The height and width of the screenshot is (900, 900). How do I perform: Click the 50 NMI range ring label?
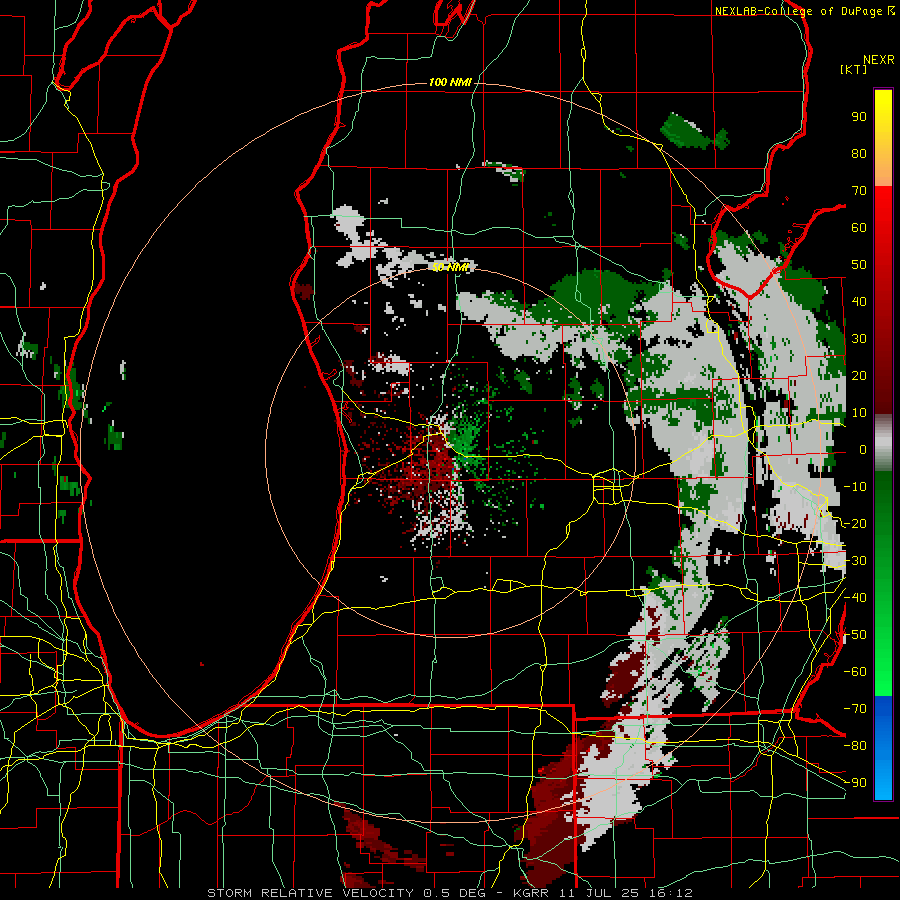pos(451,267)
